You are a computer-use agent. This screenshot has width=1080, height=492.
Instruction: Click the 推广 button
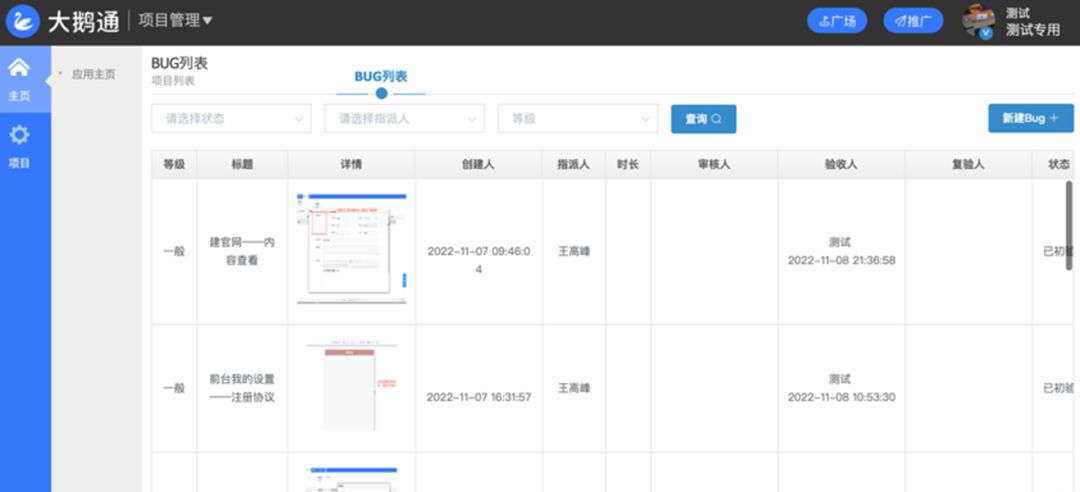coord(913,21)
